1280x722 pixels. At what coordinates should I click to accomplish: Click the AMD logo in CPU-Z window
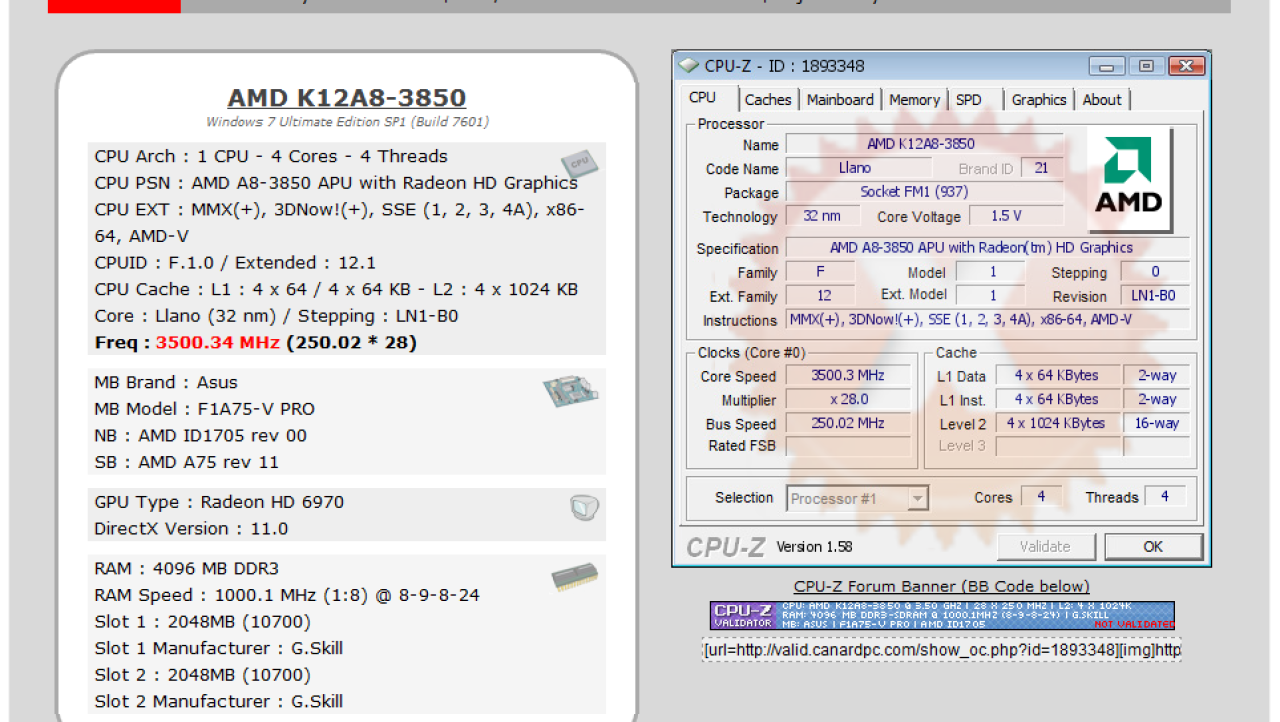click(1128, 177)
